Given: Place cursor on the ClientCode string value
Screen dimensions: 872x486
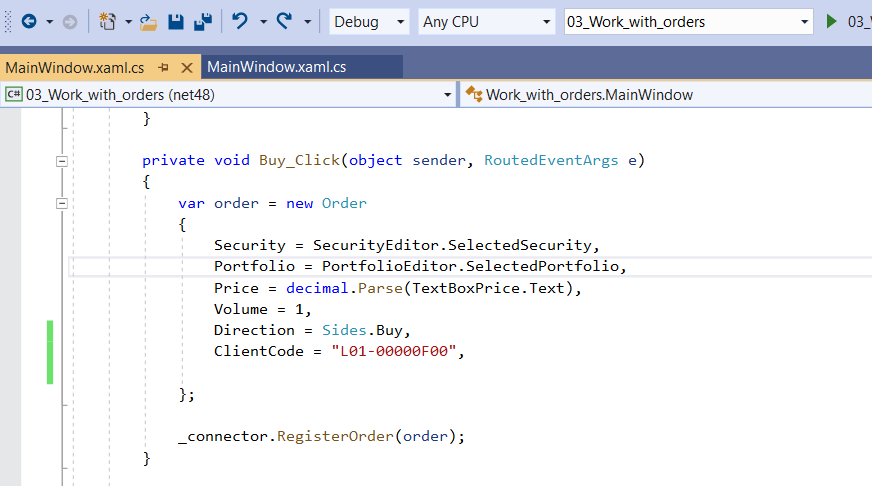Looking at the screenshot, I should (x=393, y=351).
